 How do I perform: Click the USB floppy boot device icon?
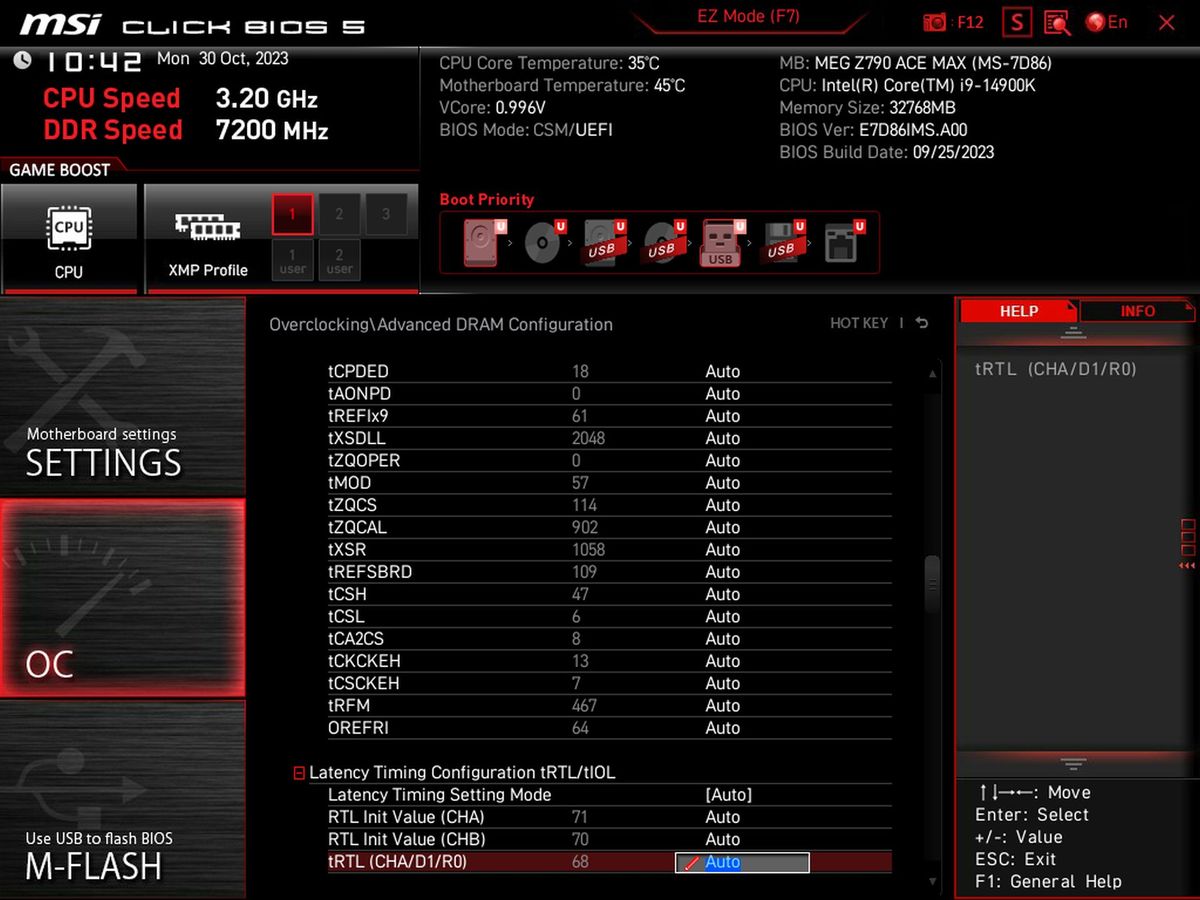tap(783, 243)
